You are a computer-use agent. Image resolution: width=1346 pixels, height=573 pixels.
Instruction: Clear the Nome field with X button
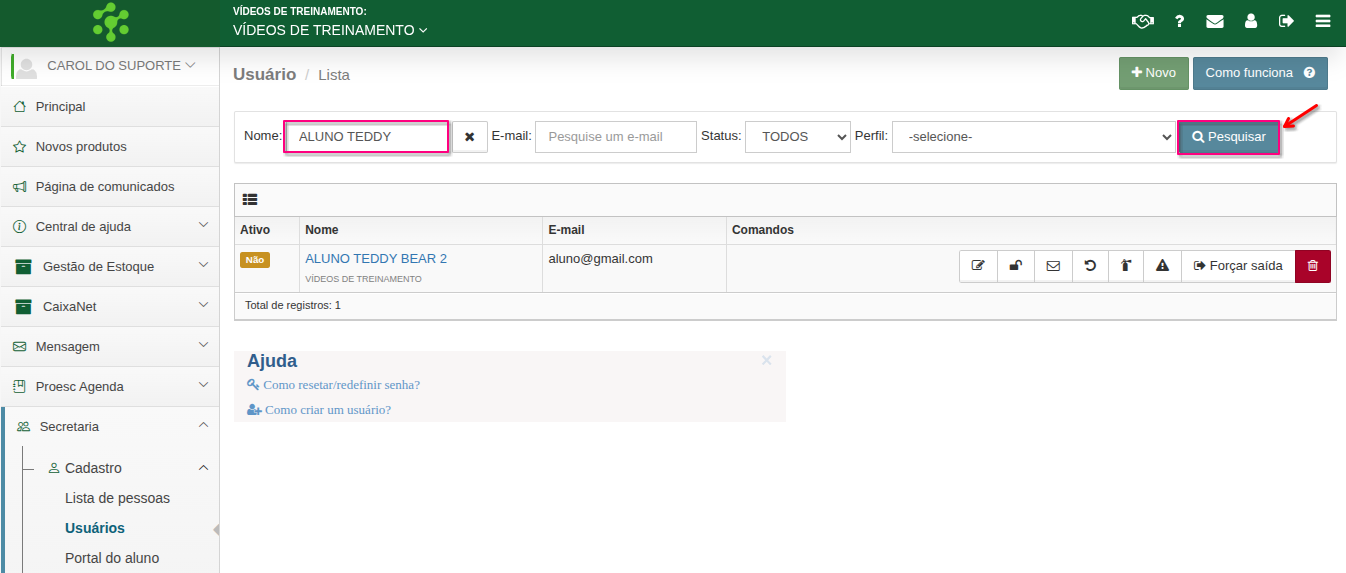click(469, 137)
